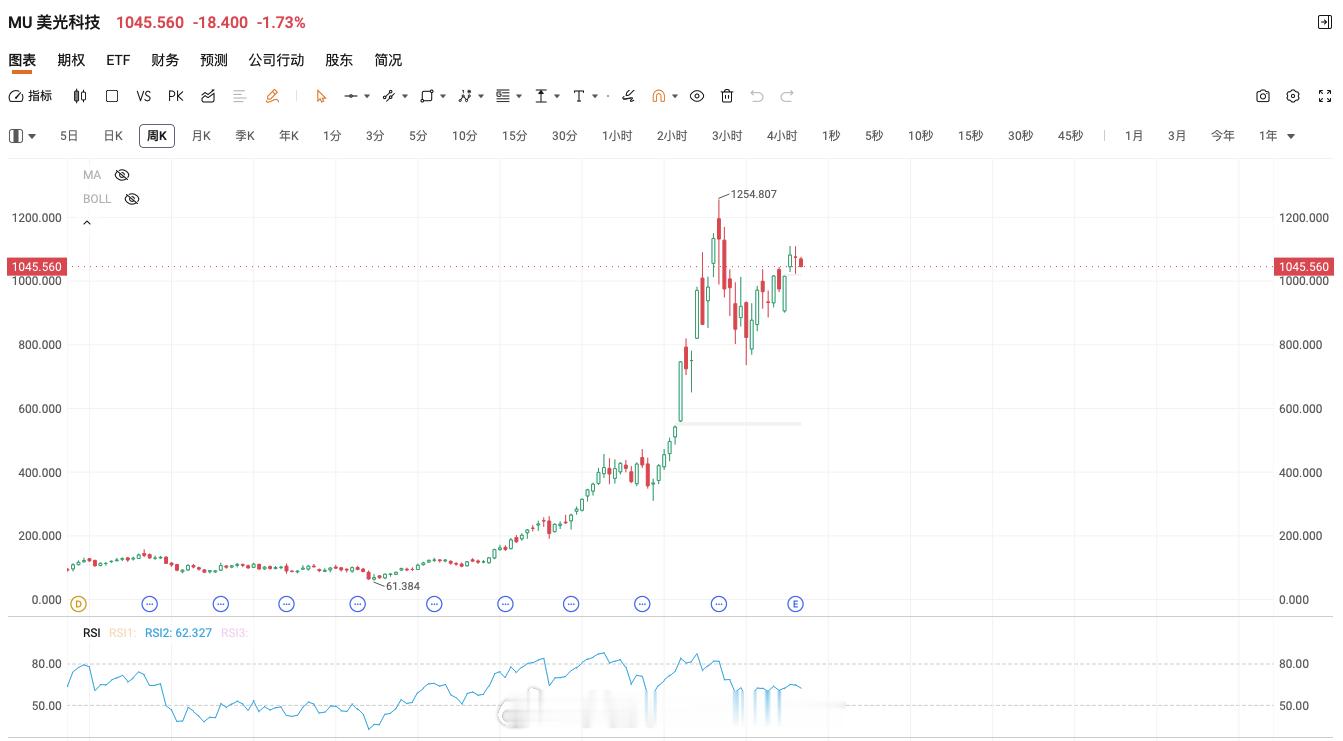Switch to the 期权 tab
1343x741 pixels.
click(71, 60)
